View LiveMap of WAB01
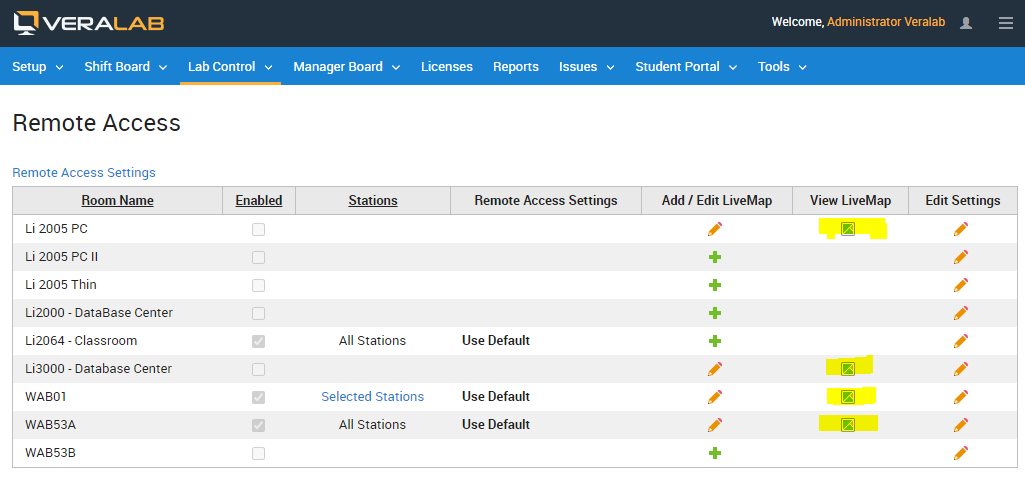Screen dimensions: 1025x485 (x=848, y=396)
